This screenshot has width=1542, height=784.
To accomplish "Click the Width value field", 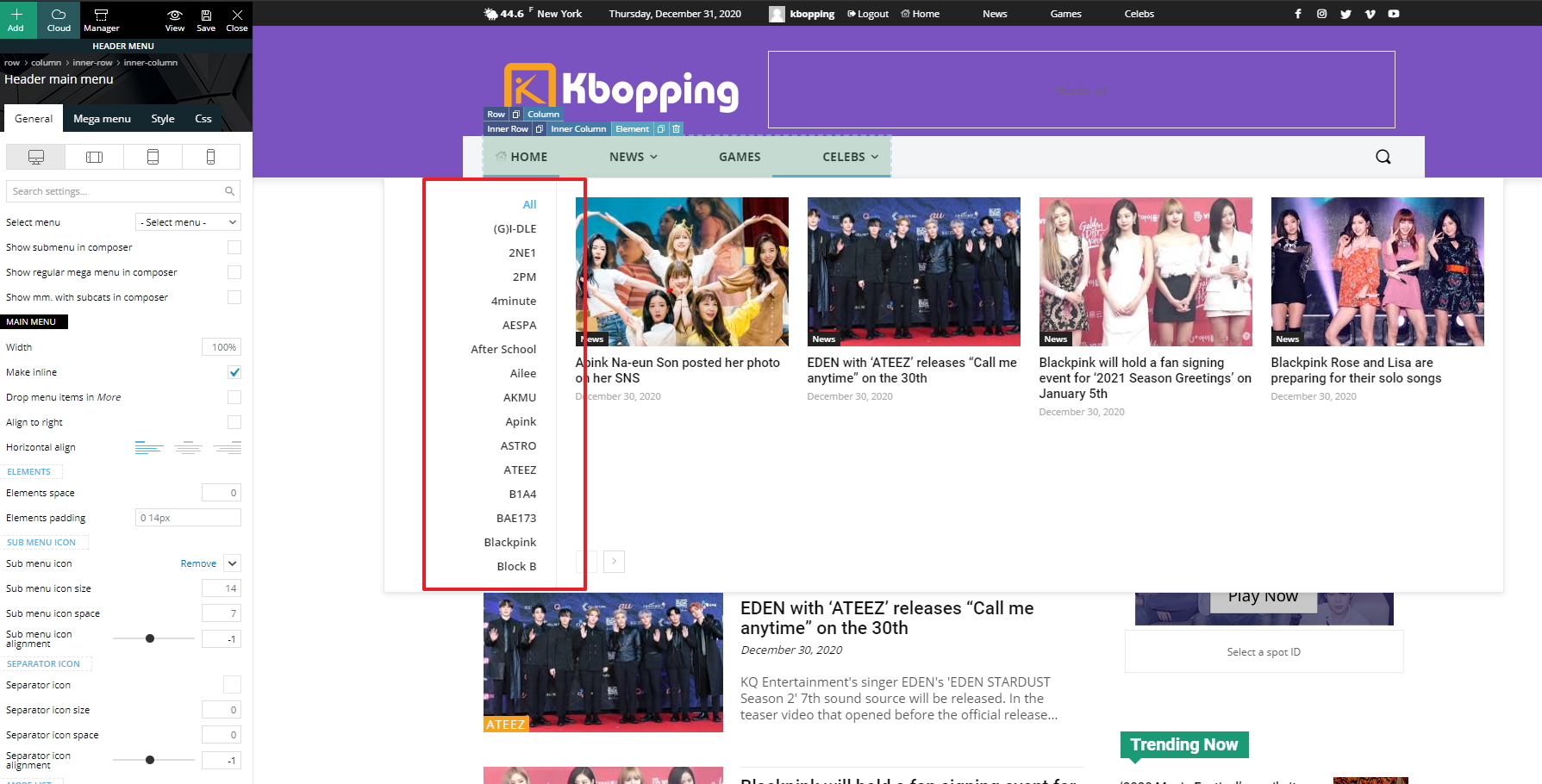I will (x=222, y=347).
